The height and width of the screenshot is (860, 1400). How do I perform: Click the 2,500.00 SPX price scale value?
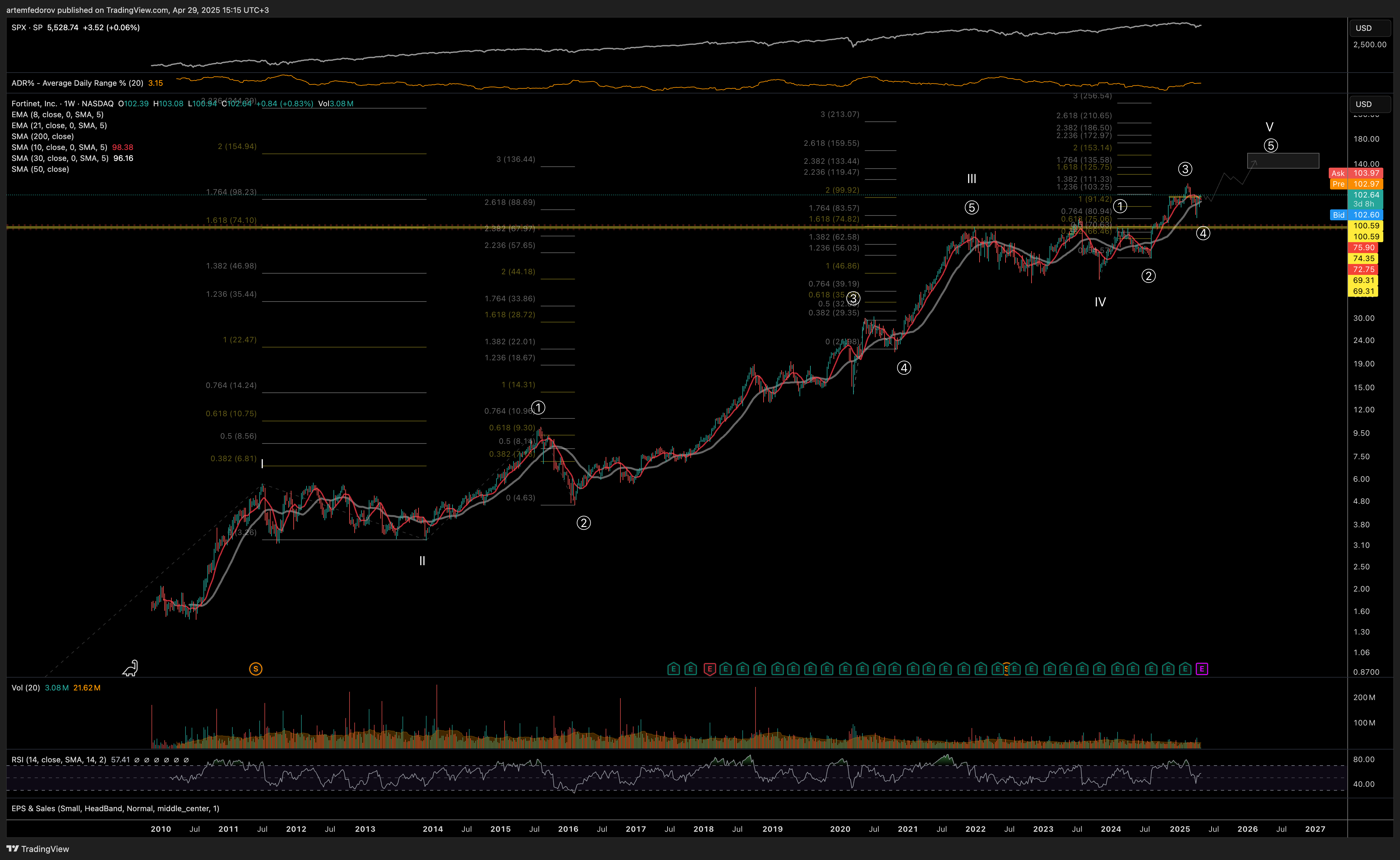pos(1369,44)
